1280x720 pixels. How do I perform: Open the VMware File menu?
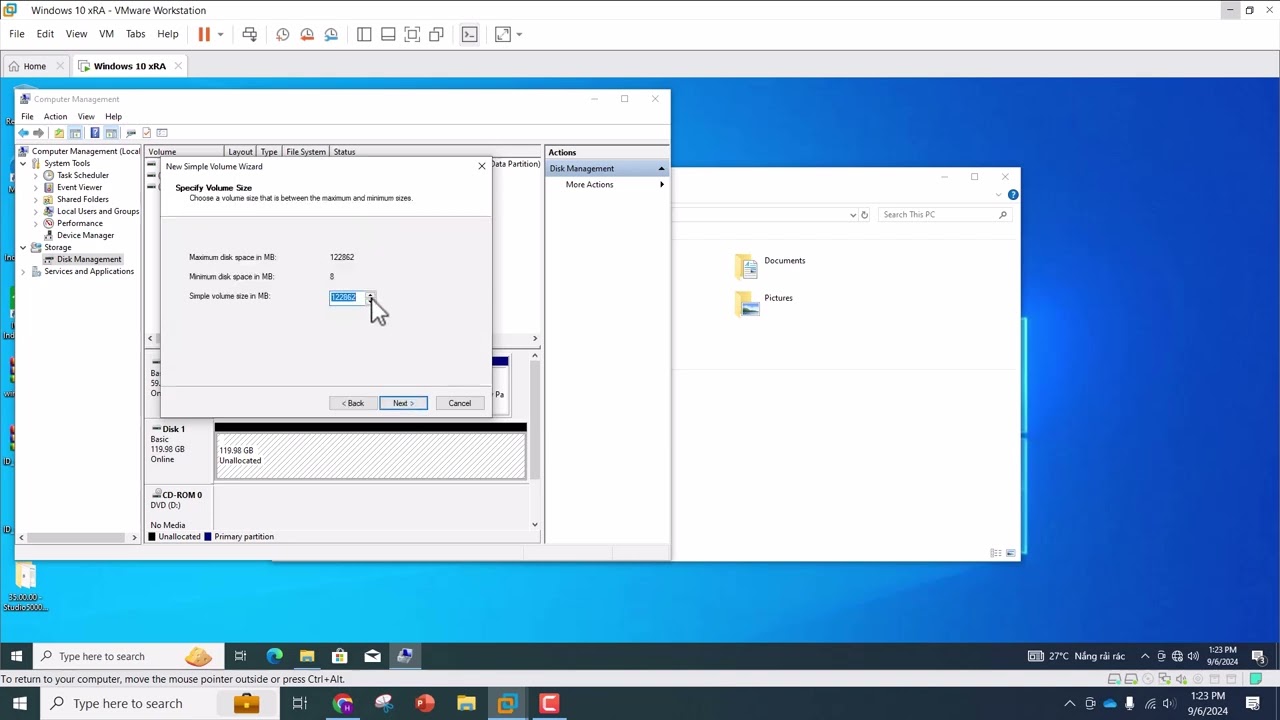[x=17, y=34]
